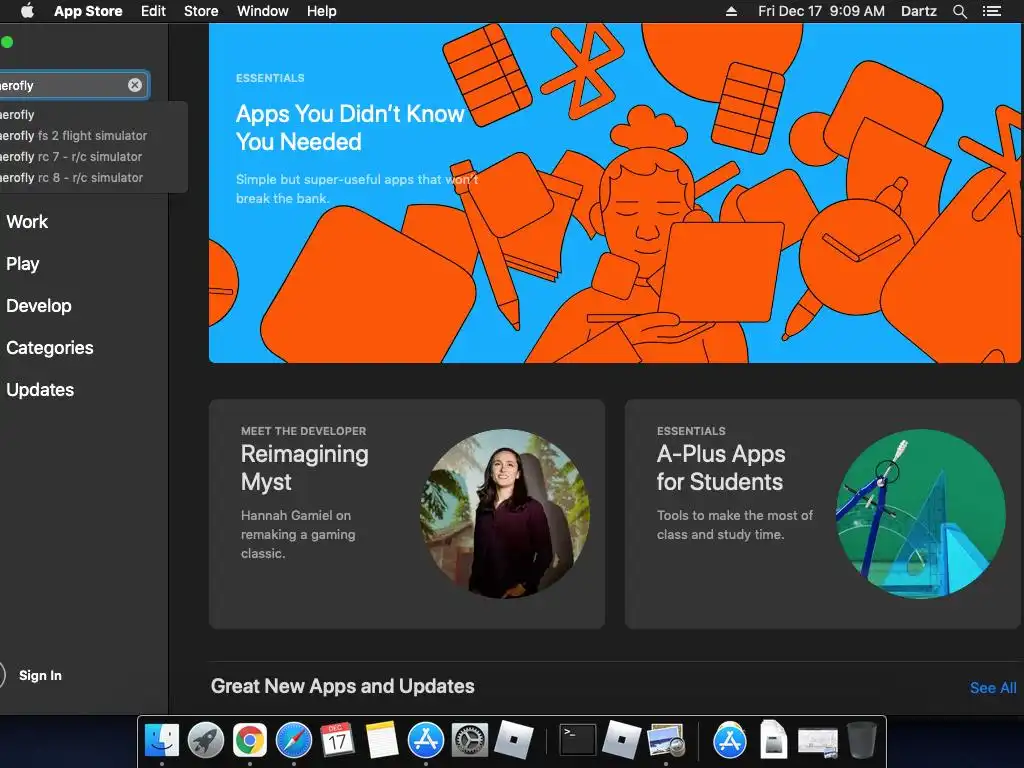Clear the aerofly search text

[x=135, y=85]
